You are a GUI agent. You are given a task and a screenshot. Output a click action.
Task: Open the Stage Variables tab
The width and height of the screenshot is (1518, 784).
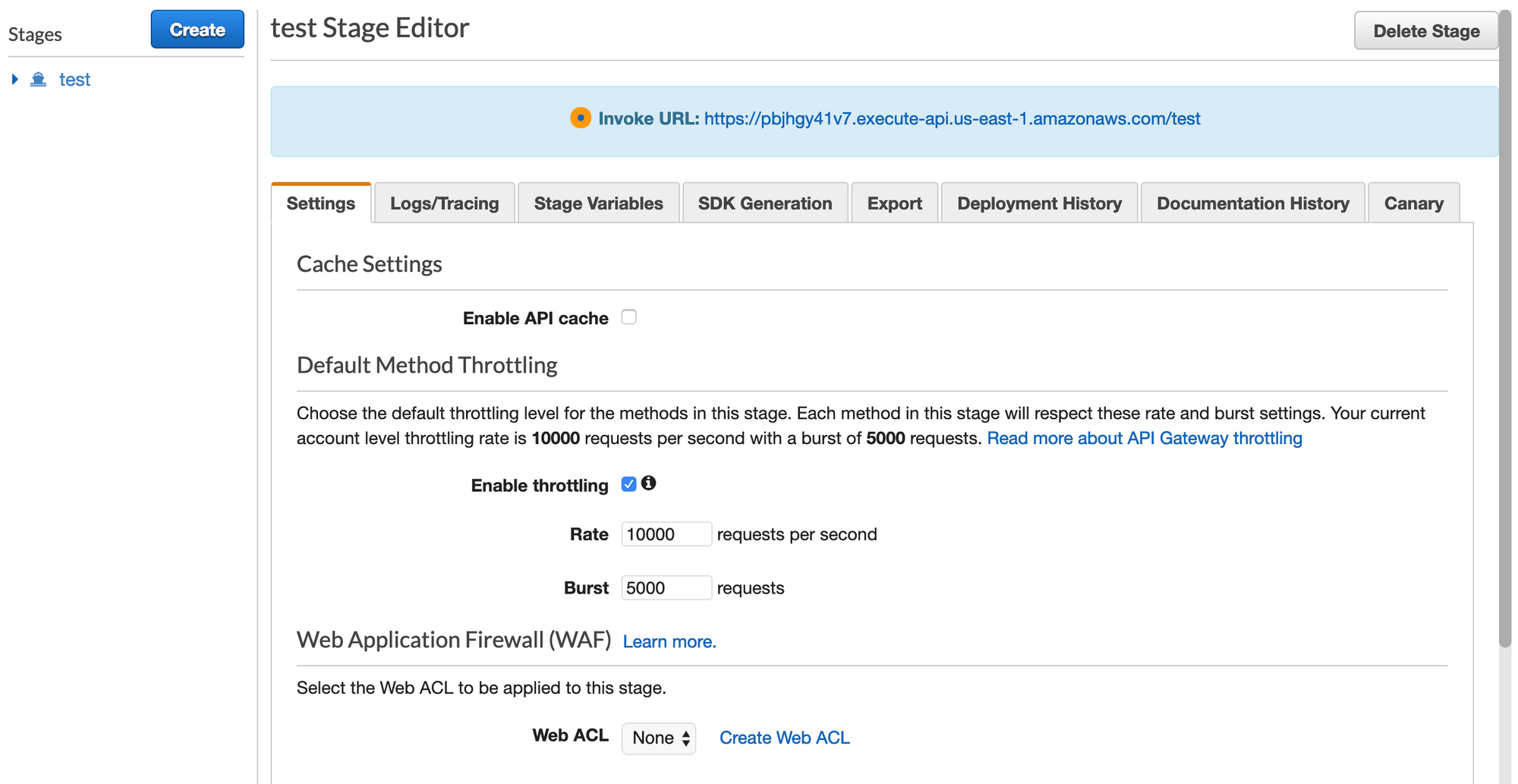click(x=598, y=203)
